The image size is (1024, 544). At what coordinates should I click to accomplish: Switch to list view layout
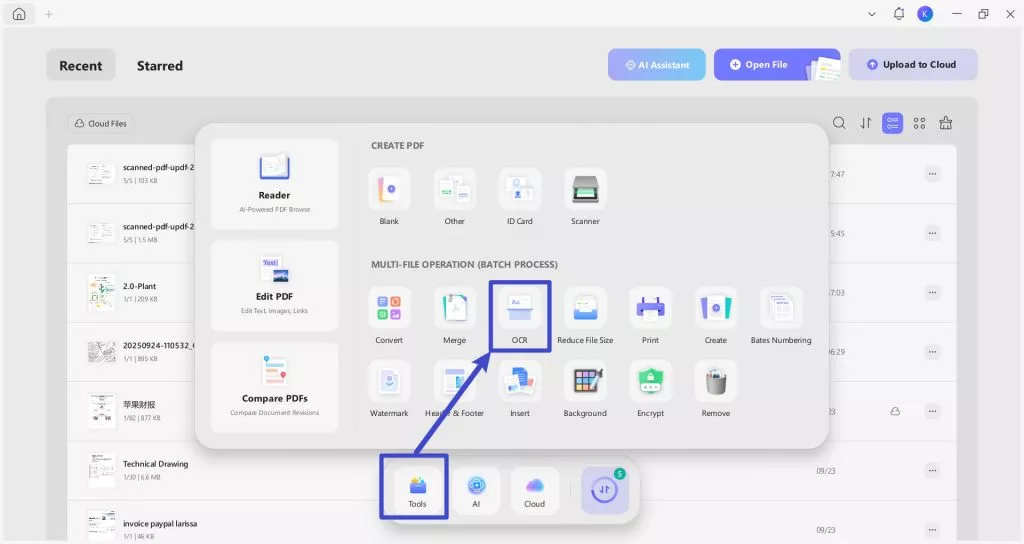point(892,123)
